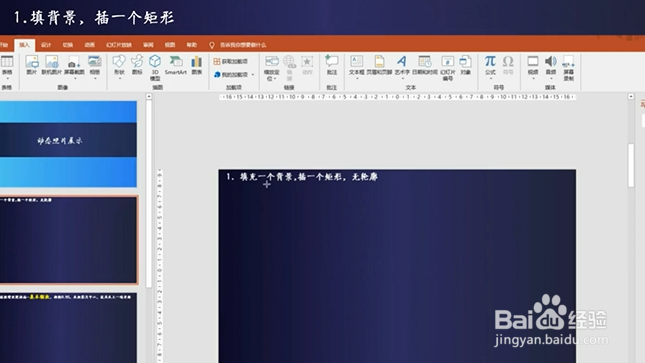The height and width of the screenshot is (363, 645).
Task: Open 页眉和页脚 header and footer
Action: pos(379,65)
